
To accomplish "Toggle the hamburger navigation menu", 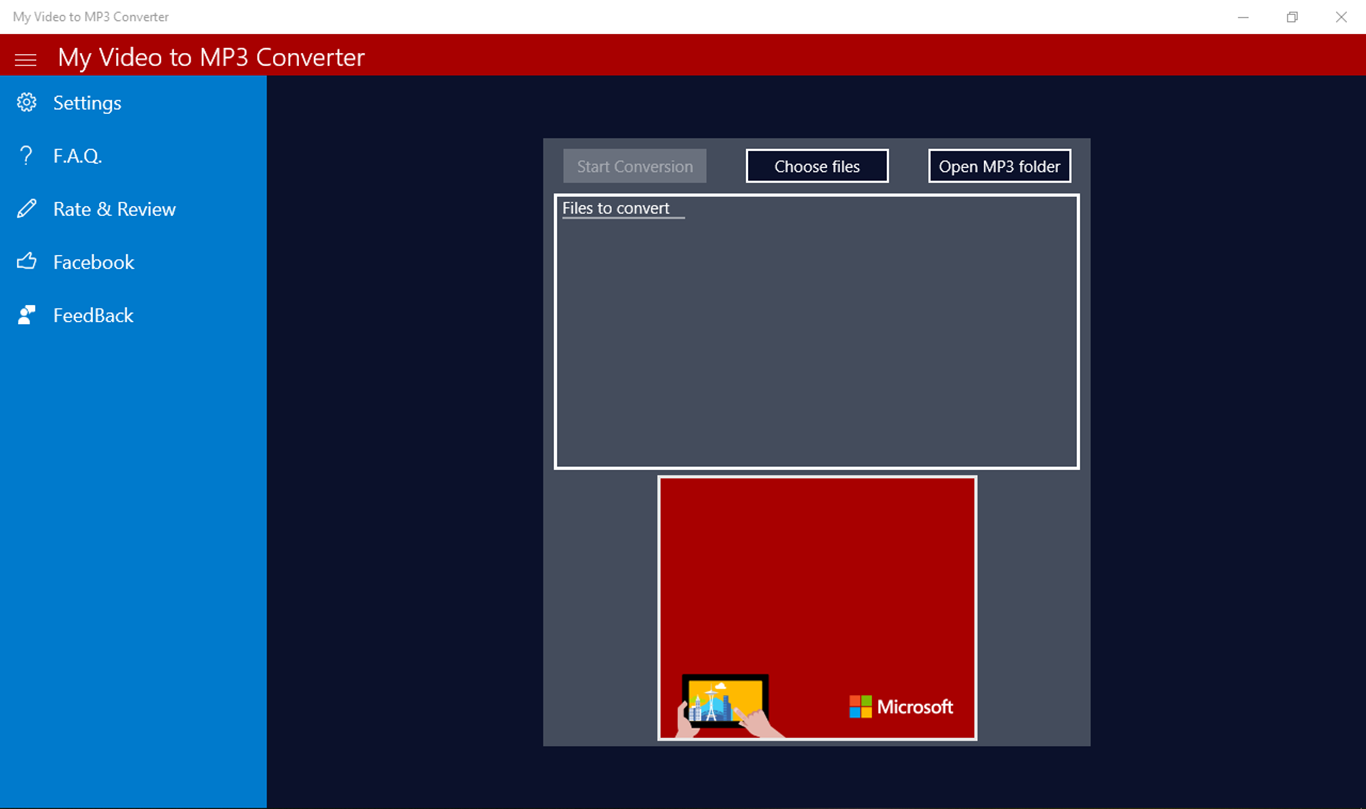I will pos(26,60).
